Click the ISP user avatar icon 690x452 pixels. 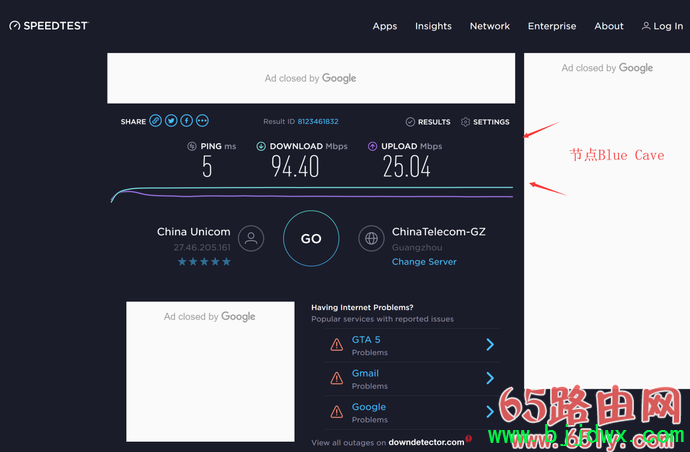[x=251, y=239]
